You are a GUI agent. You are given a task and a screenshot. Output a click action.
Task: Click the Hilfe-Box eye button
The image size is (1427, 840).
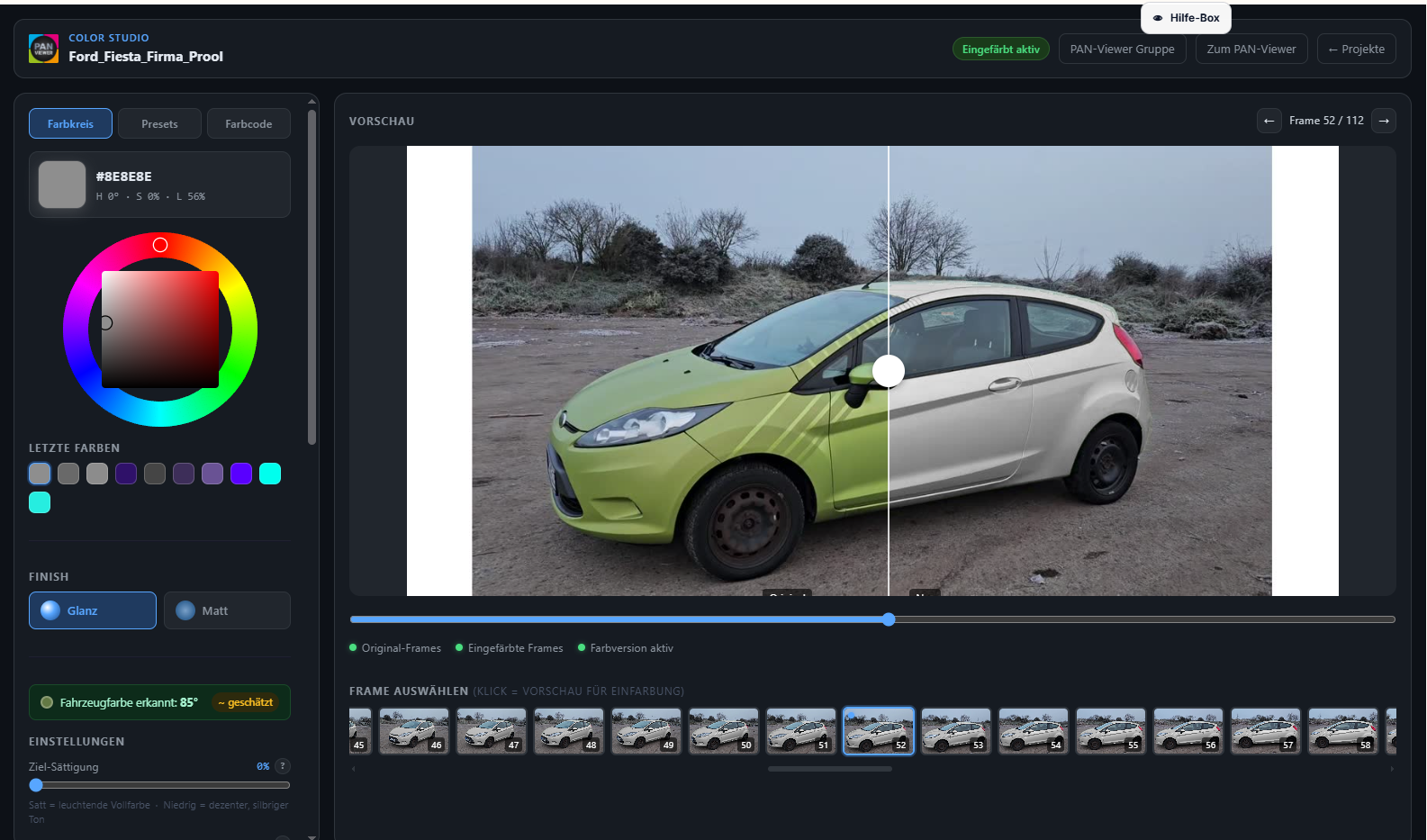[x=1186, y=18]
